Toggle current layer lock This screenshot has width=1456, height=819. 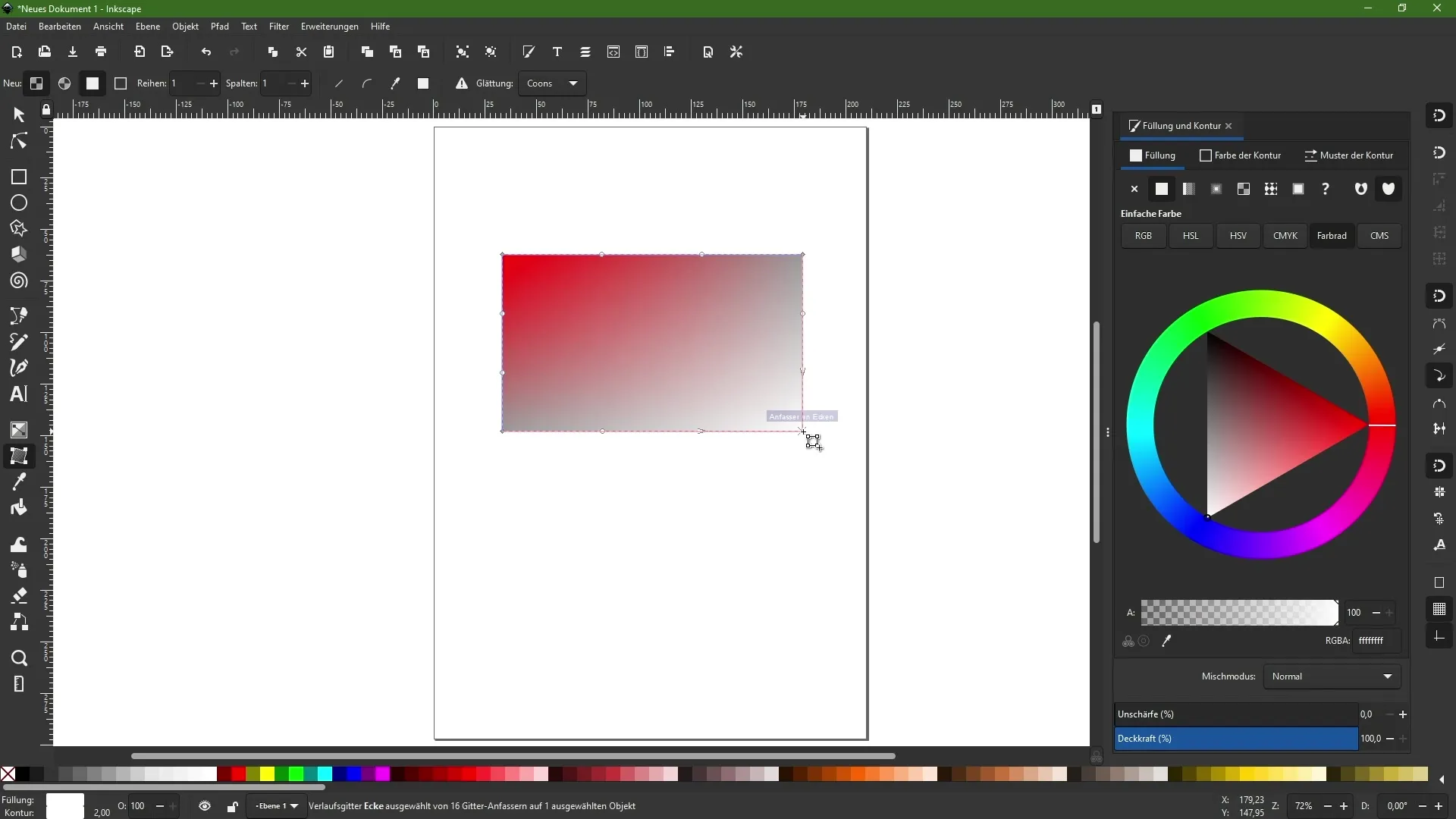pos(233,806)
